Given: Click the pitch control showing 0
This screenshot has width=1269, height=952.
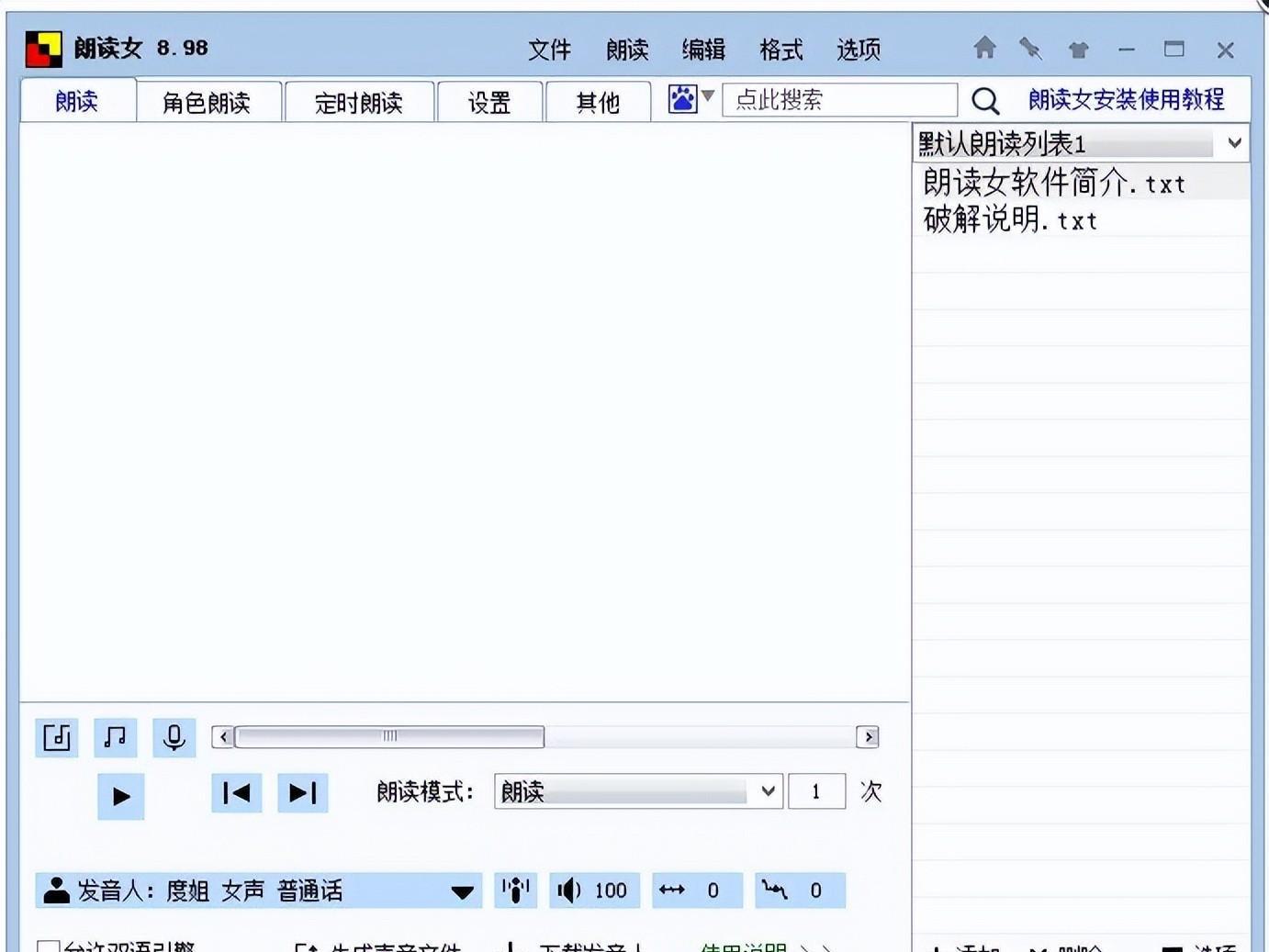Looking at the screenshot, I should coord(800,890).
